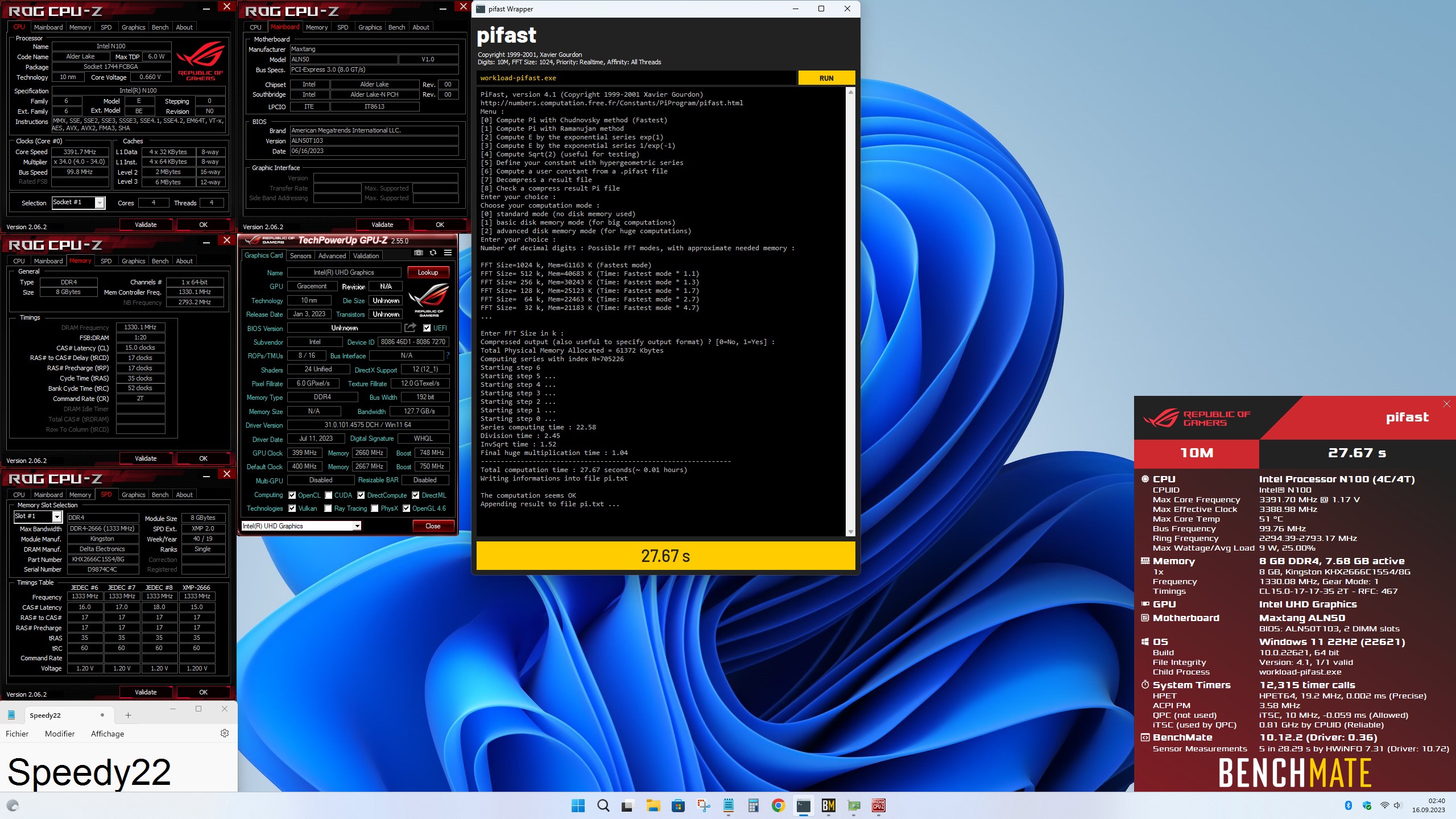Open the taskbar Search icon
1456x819 pixels.
tap(603, 805)
